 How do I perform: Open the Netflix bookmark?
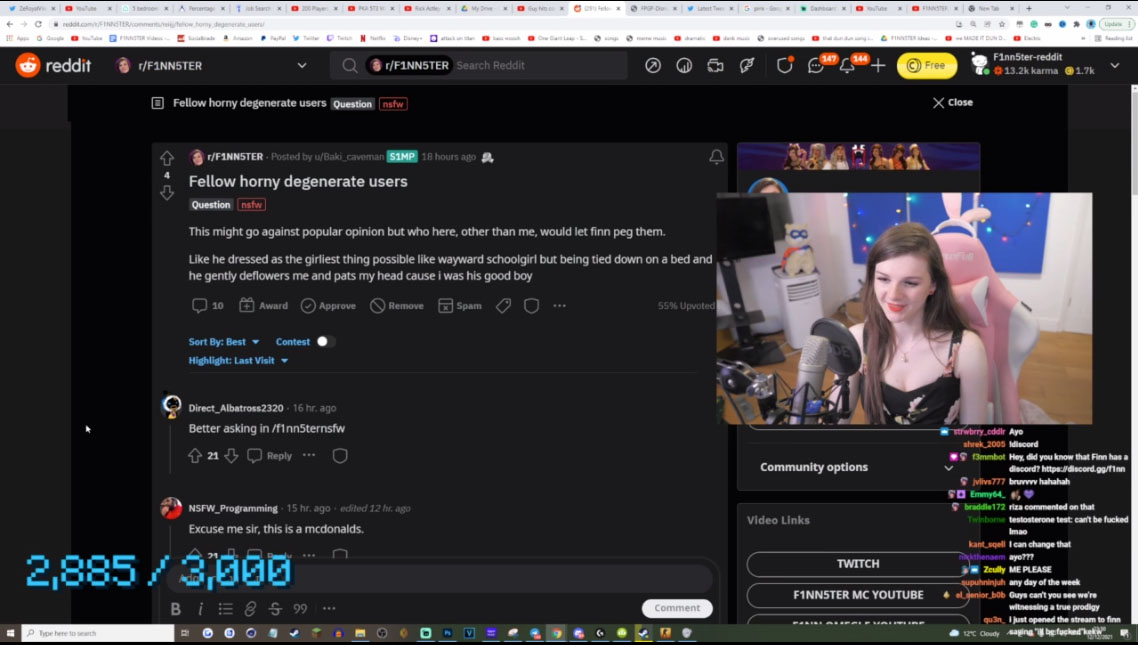(374, 38)
